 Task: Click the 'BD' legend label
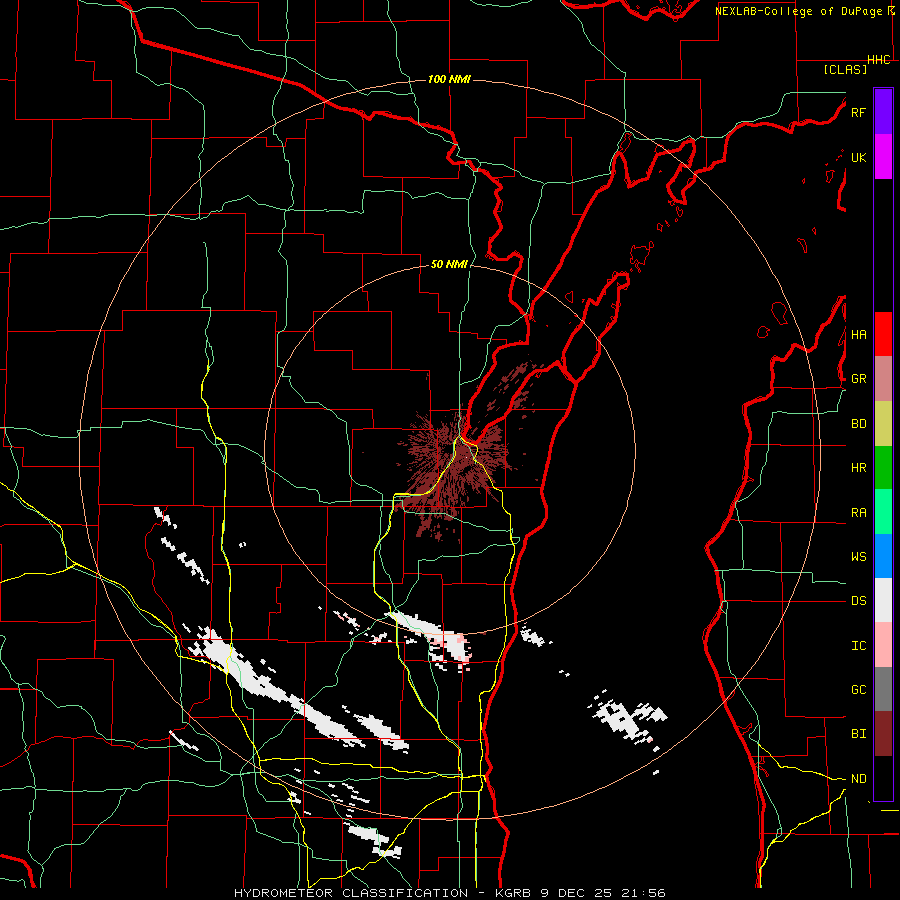tap(858, 424)
